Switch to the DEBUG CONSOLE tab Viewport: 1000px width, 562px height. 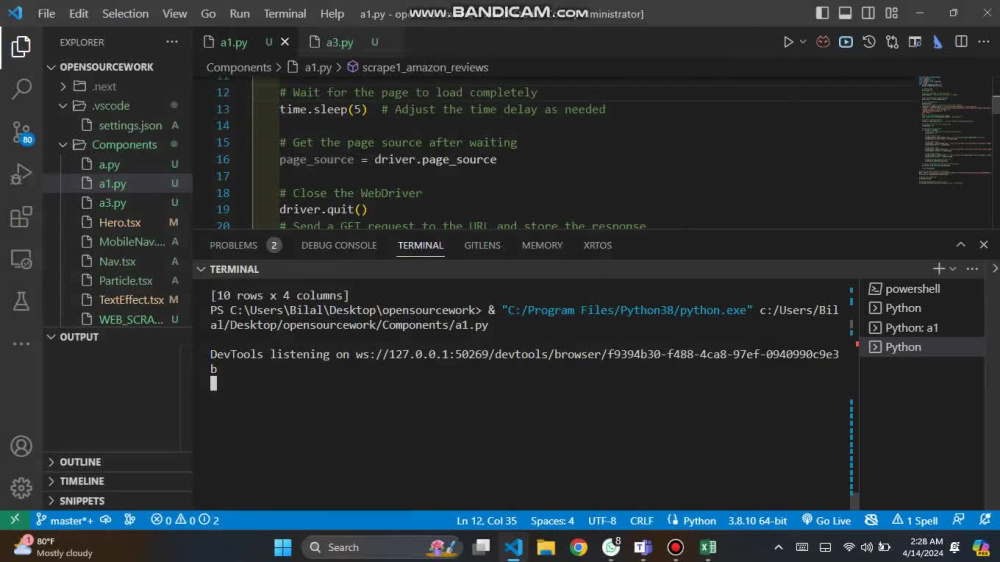click(339, 246)
